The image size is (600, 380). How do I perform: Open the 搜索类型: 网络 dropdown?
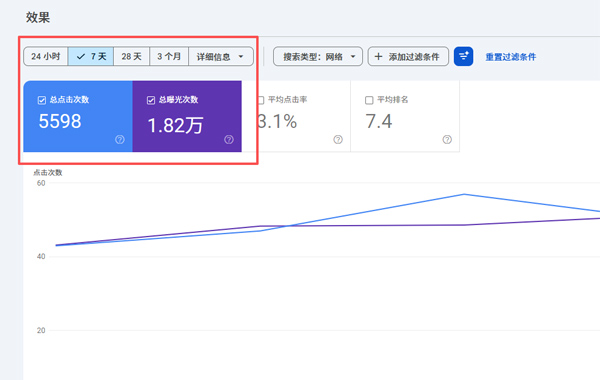(x=318, y=57)
